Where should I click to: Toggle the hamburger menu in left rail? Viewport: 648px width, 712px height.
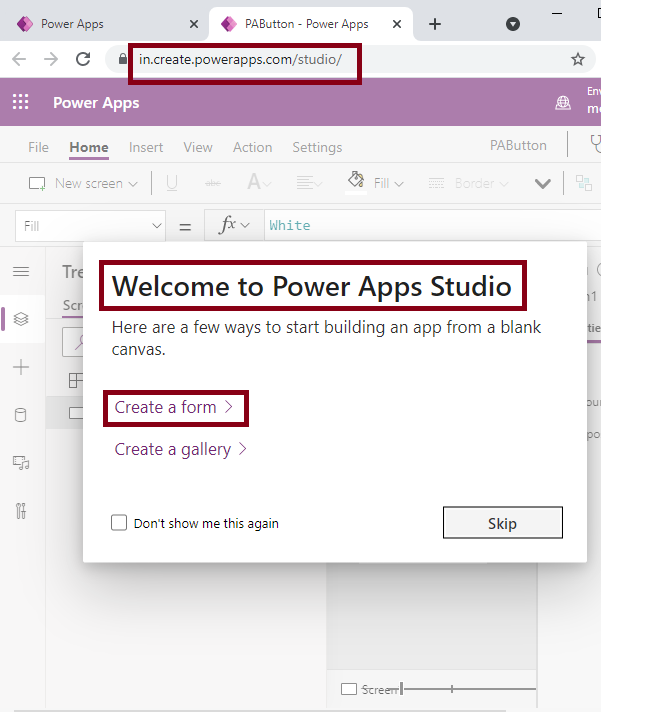(21, 272)
